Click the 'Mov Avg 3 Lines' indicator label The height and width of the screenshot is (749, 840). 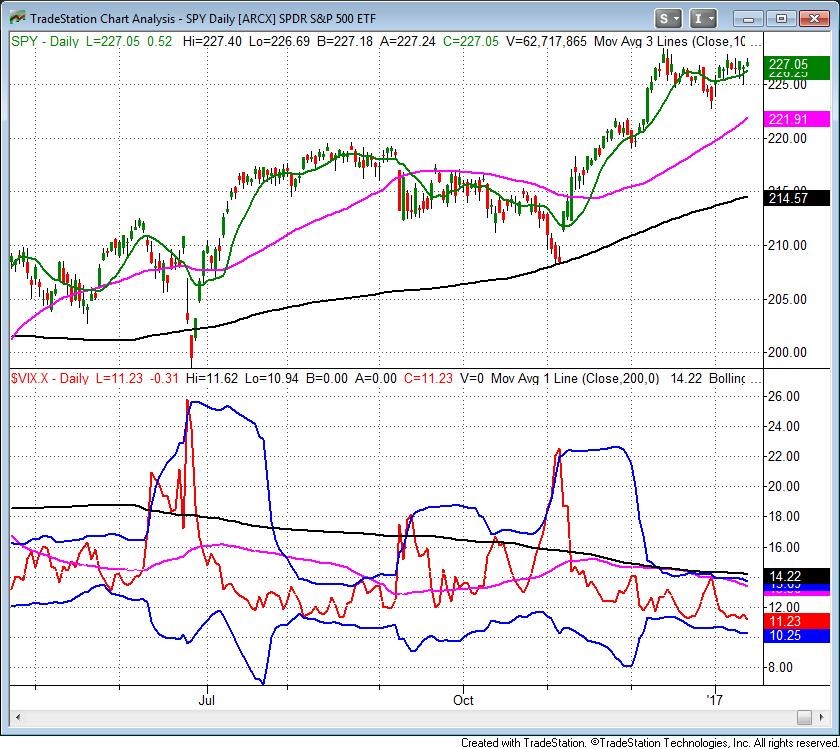tap(641, 41)
